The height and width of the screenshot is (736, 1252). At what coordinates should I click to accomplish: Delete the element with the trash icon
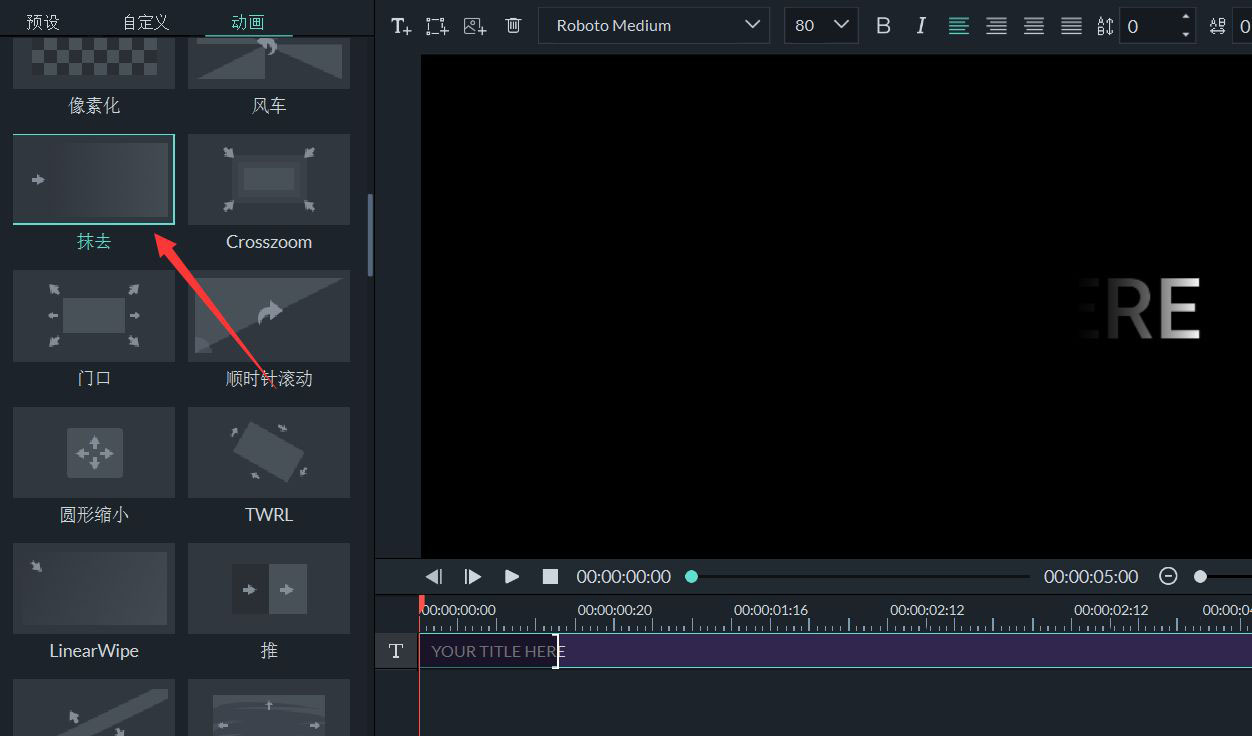[513, 26]
